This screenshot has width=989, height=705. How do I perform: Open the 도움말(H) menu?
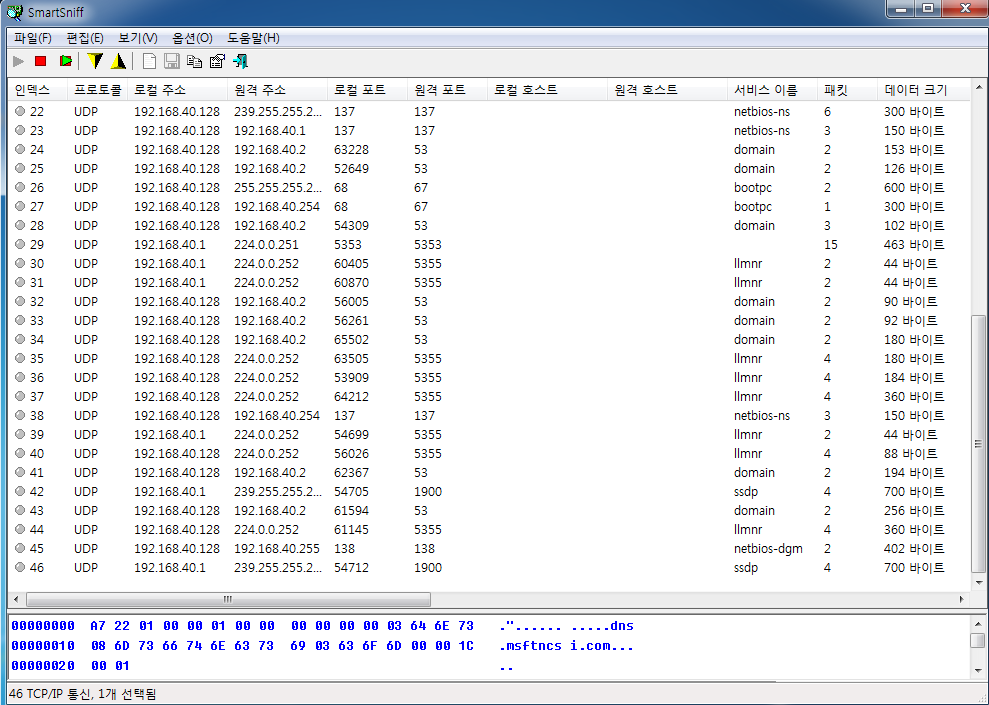(253, 38)
